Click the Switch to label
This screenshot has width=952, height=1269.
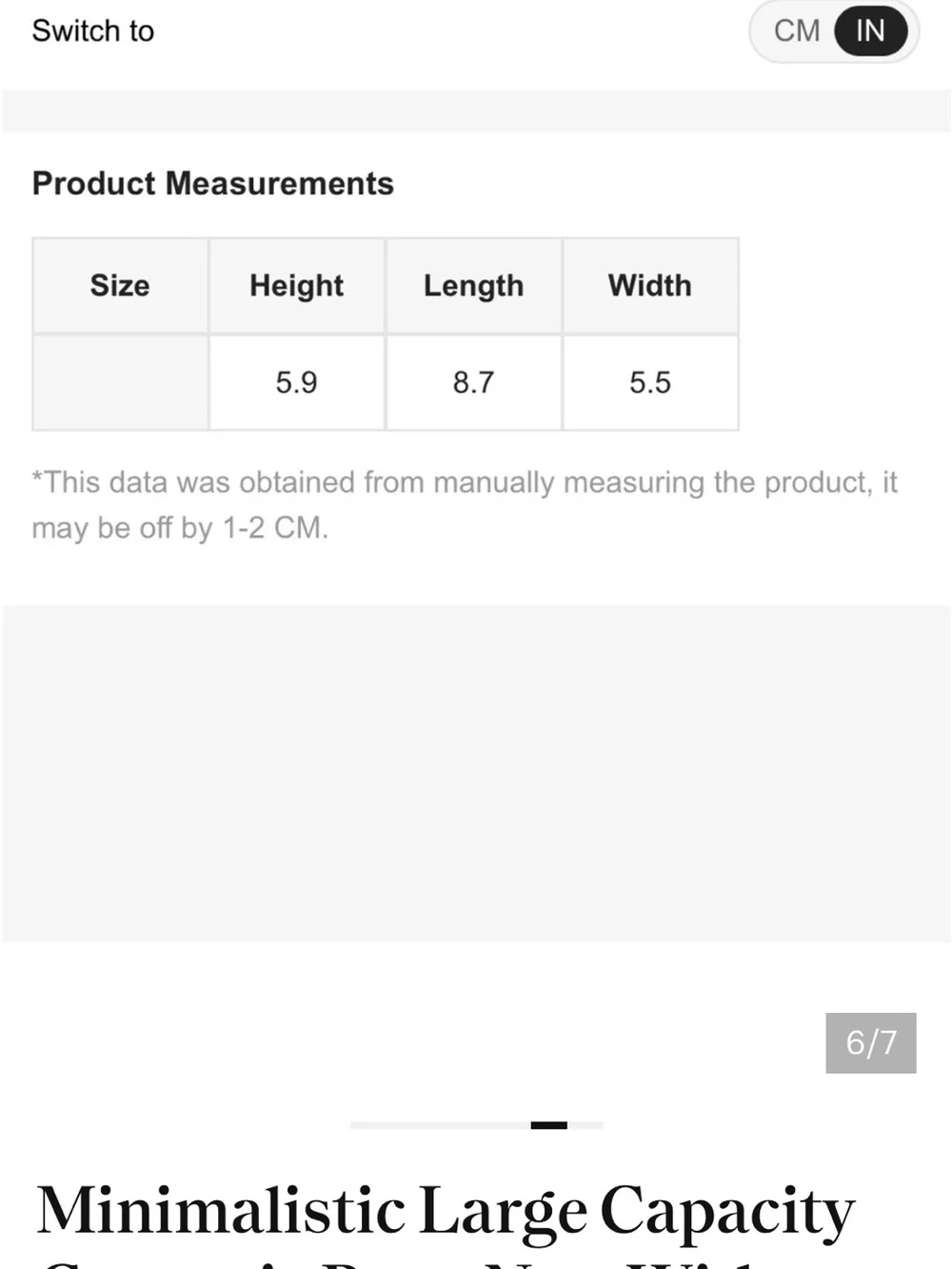[x=93, y=31]
